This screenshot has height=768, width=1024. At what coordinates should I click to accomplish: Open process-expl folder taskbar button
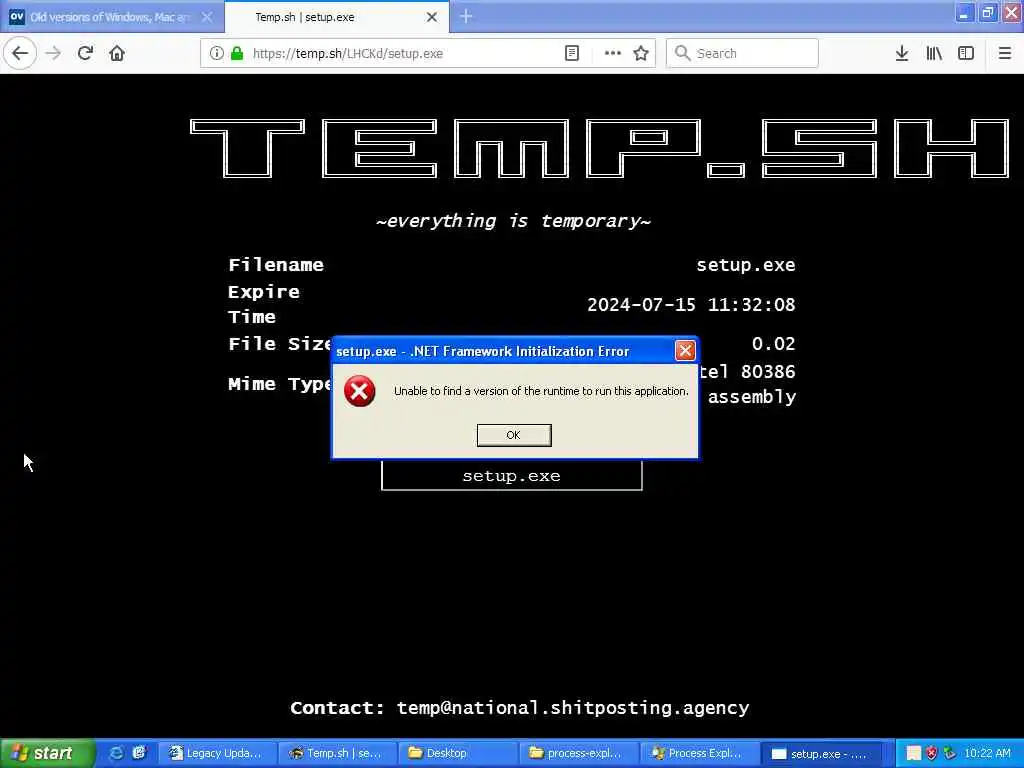(579, 754)
